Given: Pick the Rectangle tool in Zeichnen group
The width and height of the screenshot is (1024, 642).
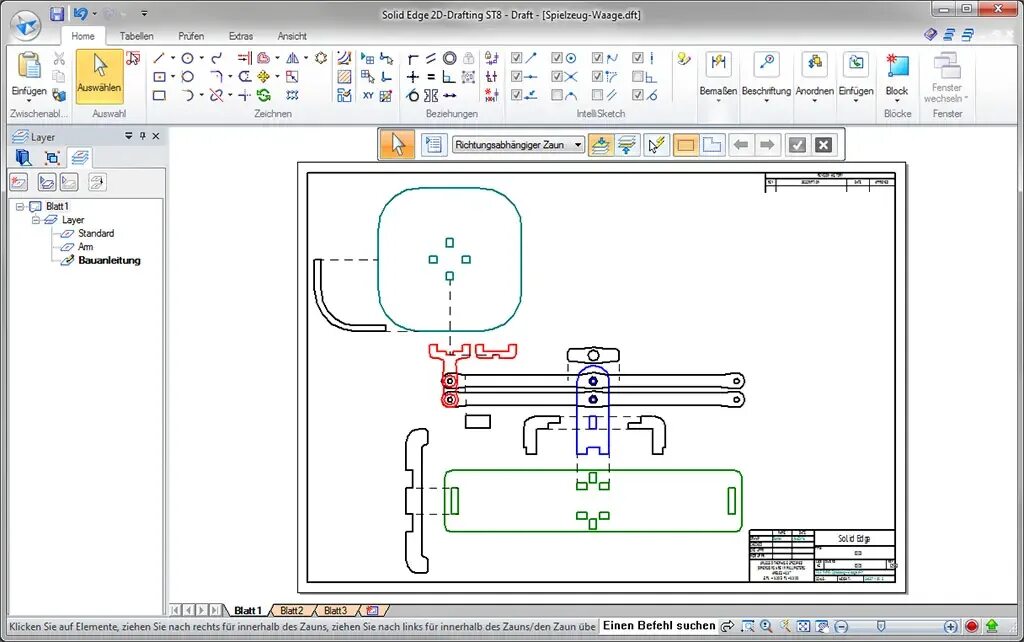Looking at the screenshot, I should [159, 95].
